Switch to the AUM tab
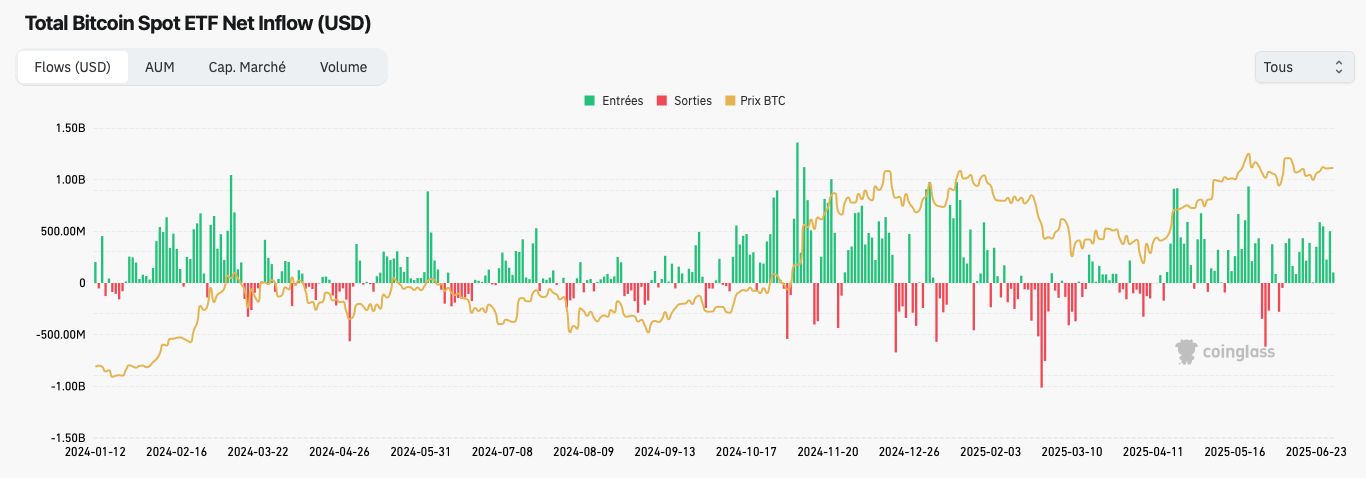This screenshot has width=1366, height=478. pyautogui.click(x=160, y=67)
